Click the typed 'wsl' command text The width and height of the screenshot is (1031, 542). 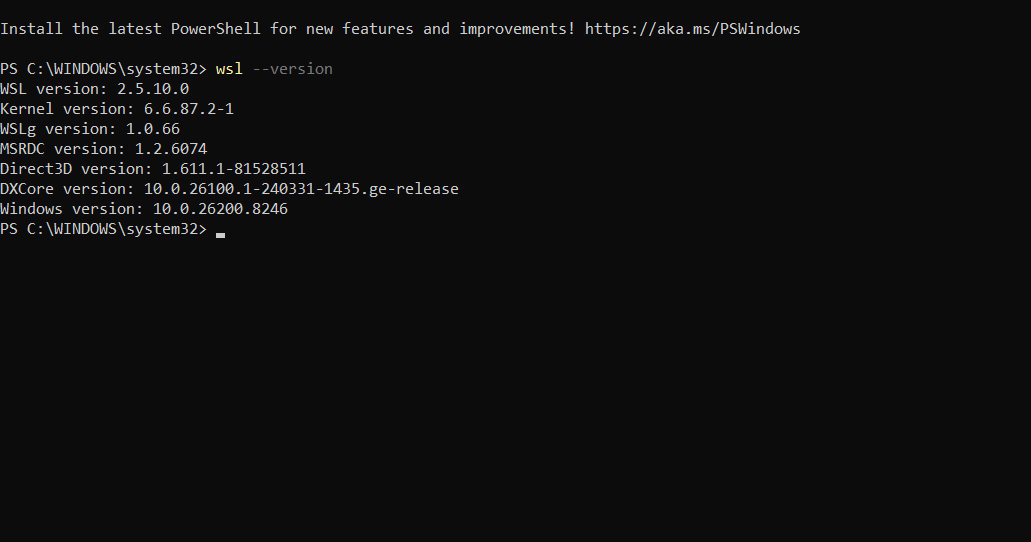229,69
